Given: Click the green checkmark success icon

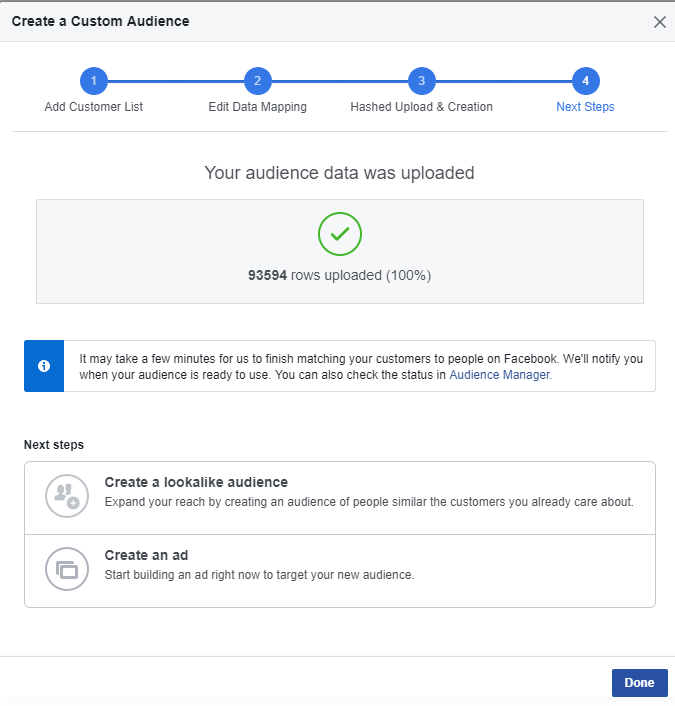Looking at the screenshot, I should click(339, 234).
